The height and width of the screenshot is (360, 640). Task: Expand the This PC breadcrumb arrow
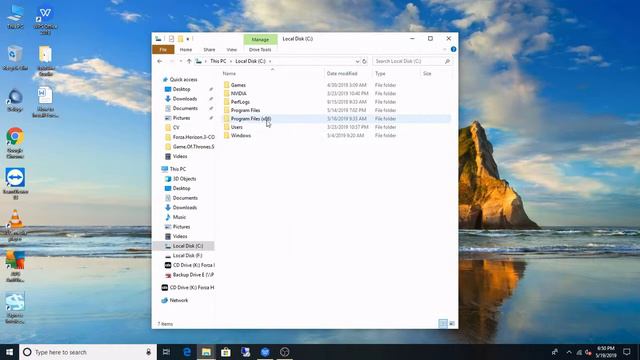pos(231,61)
